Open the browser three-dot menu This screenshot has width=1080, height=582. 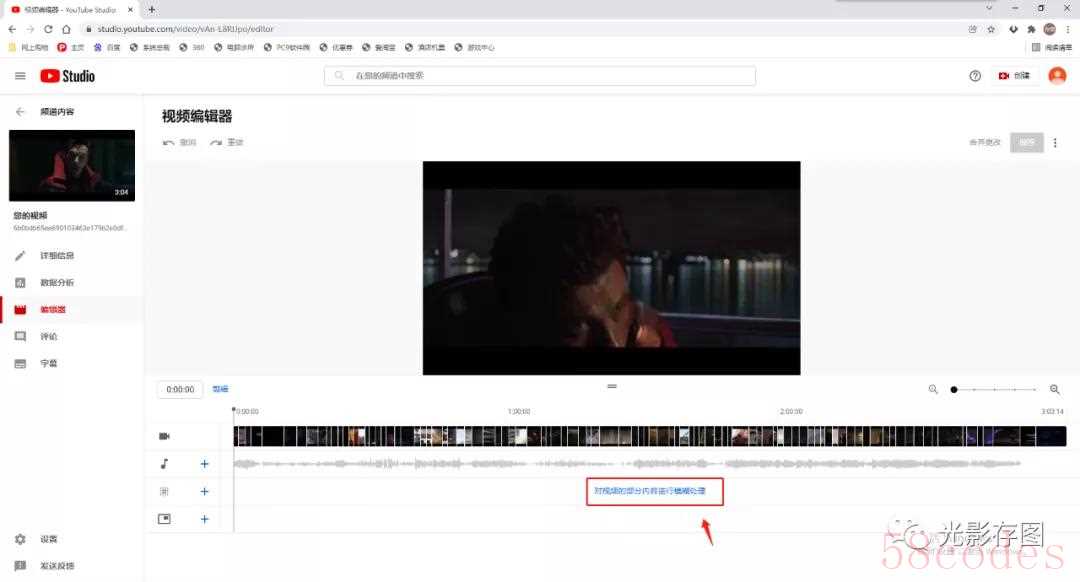coord(1068,29)
